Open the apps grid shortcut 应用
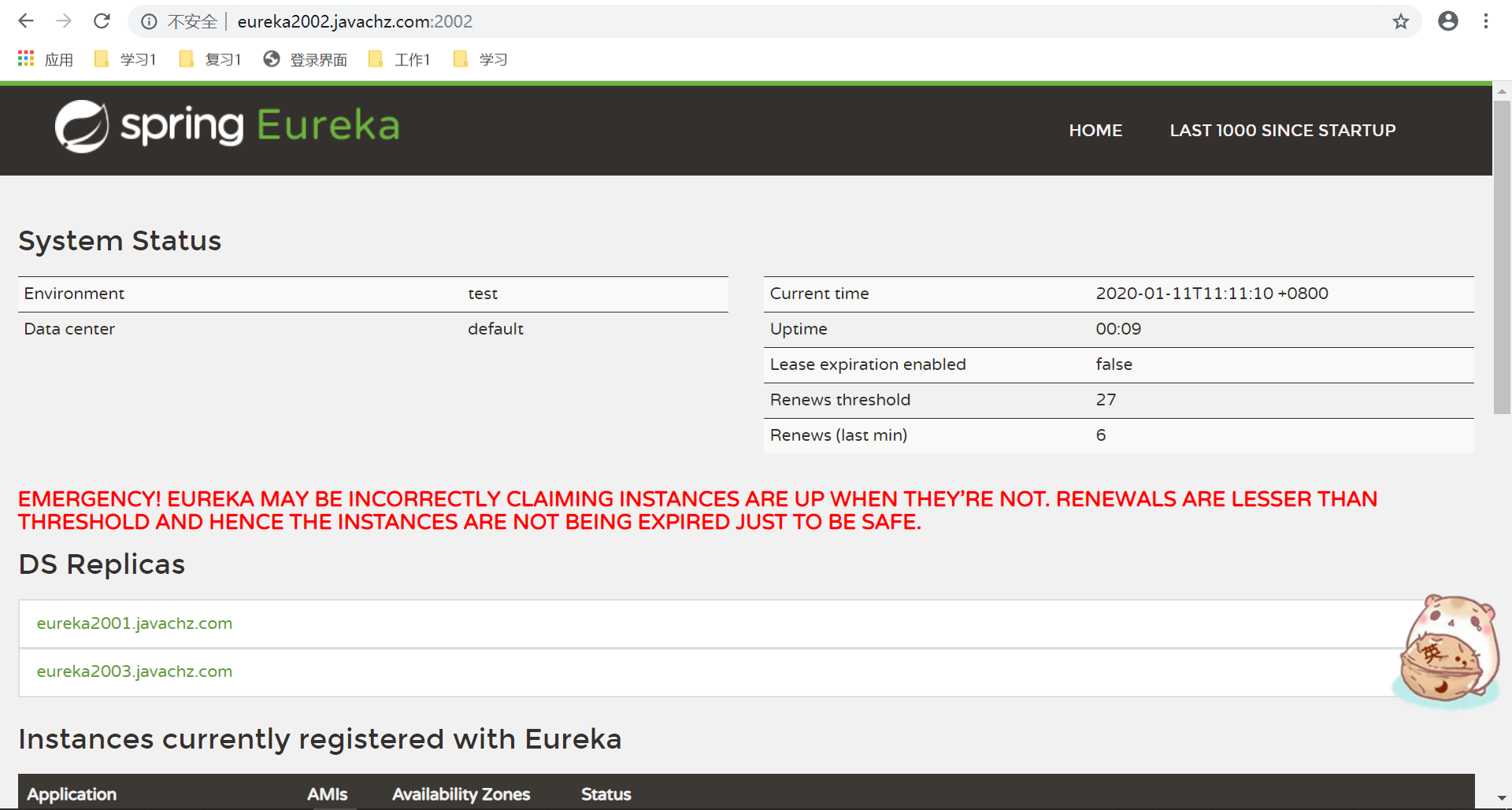 46,59
